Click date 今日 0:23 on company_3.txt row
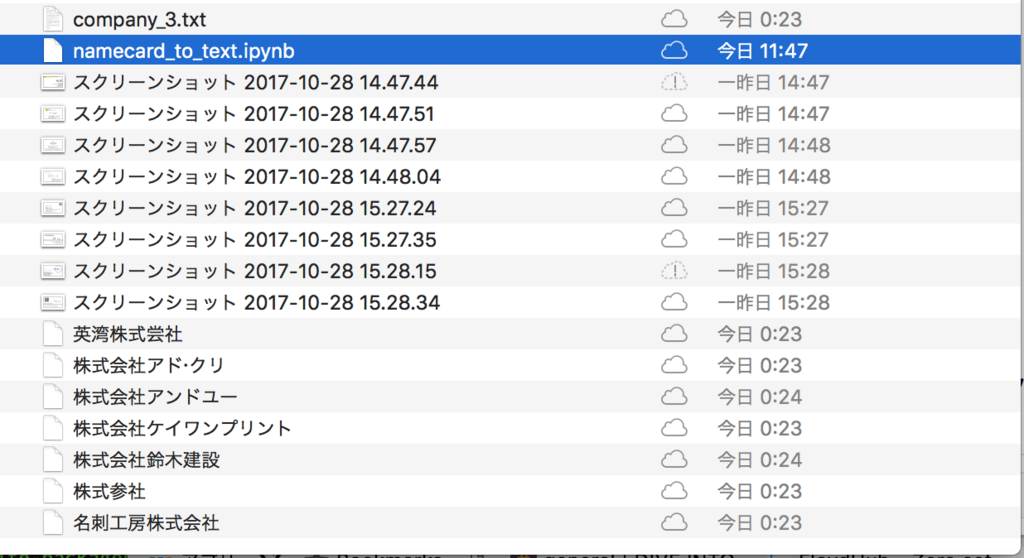The height and width of the screenshot is (558, 1024). pyautogui.click(x=760, y=20)
